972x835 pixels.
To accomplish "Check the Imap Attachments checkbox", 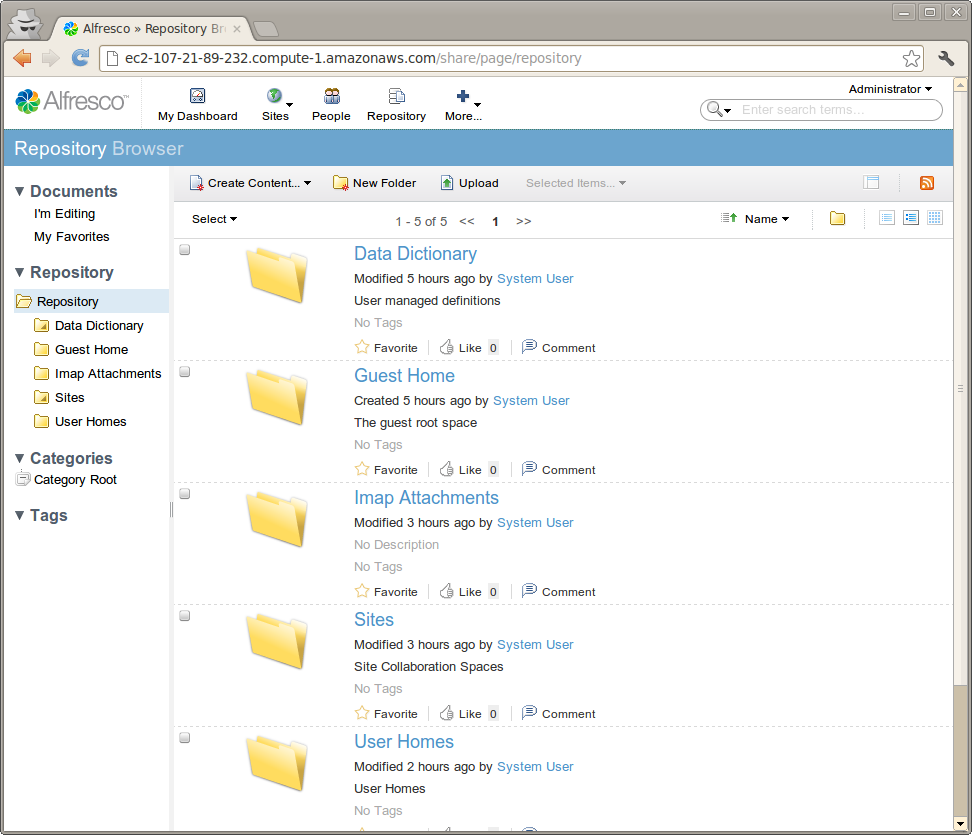I will pyautogui.click(x=185, y=494).
